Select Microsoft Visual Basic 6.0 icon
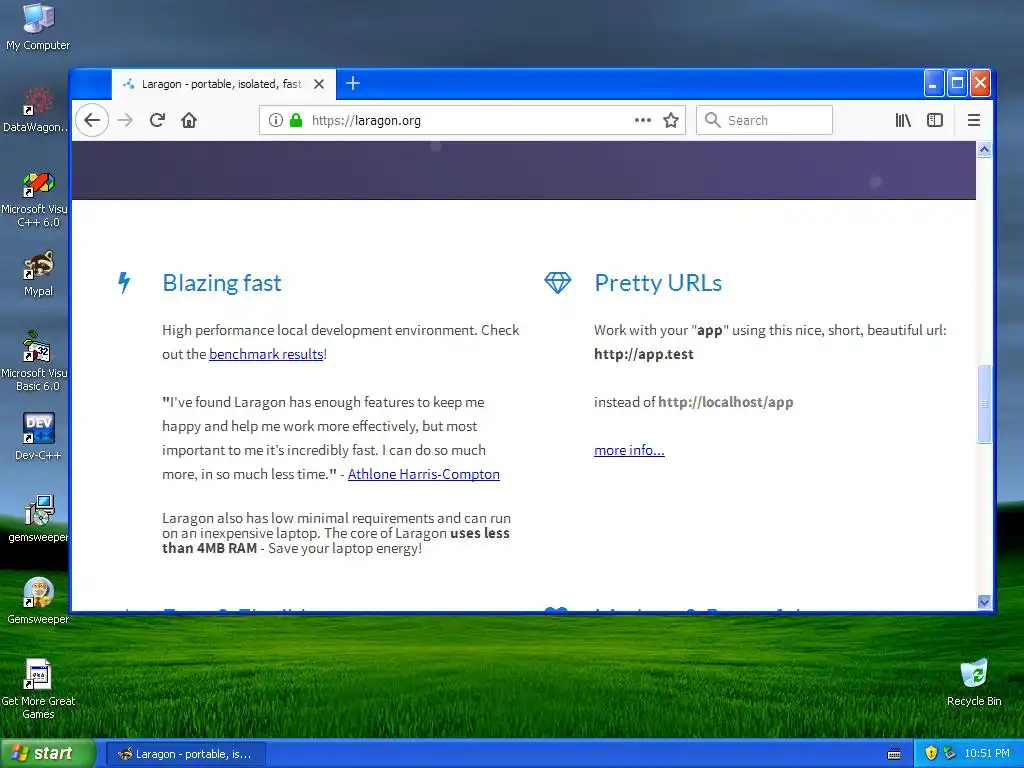The width and height of the screenshot is (1024, 768). coord(36,361)
